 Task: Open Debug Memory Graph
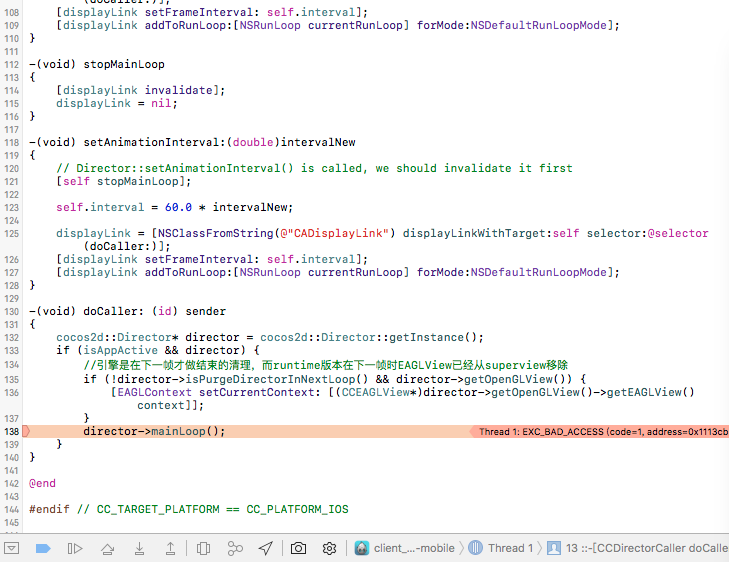[235, 549]
